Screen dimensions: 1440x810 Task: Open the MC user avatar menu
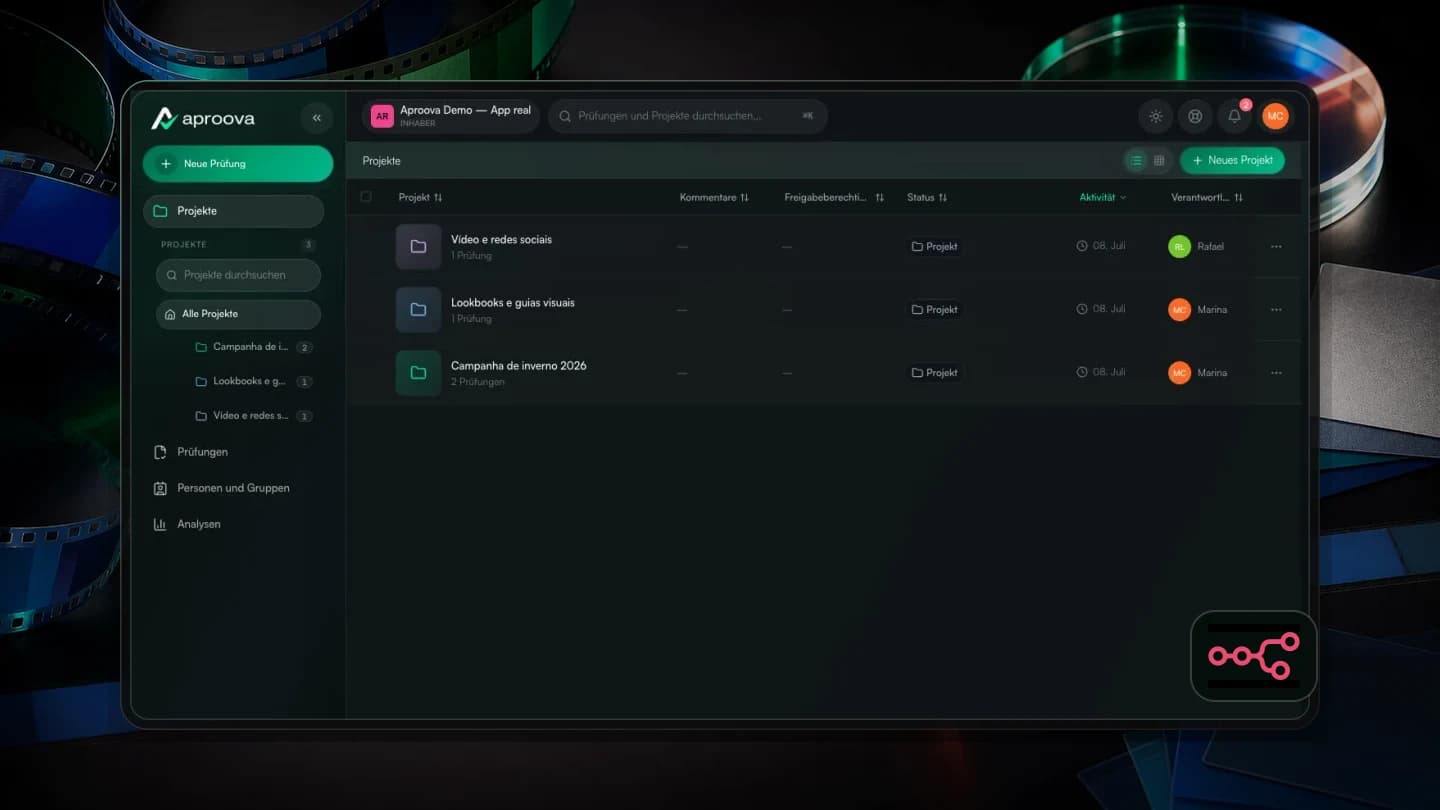tap(1275, 116)
